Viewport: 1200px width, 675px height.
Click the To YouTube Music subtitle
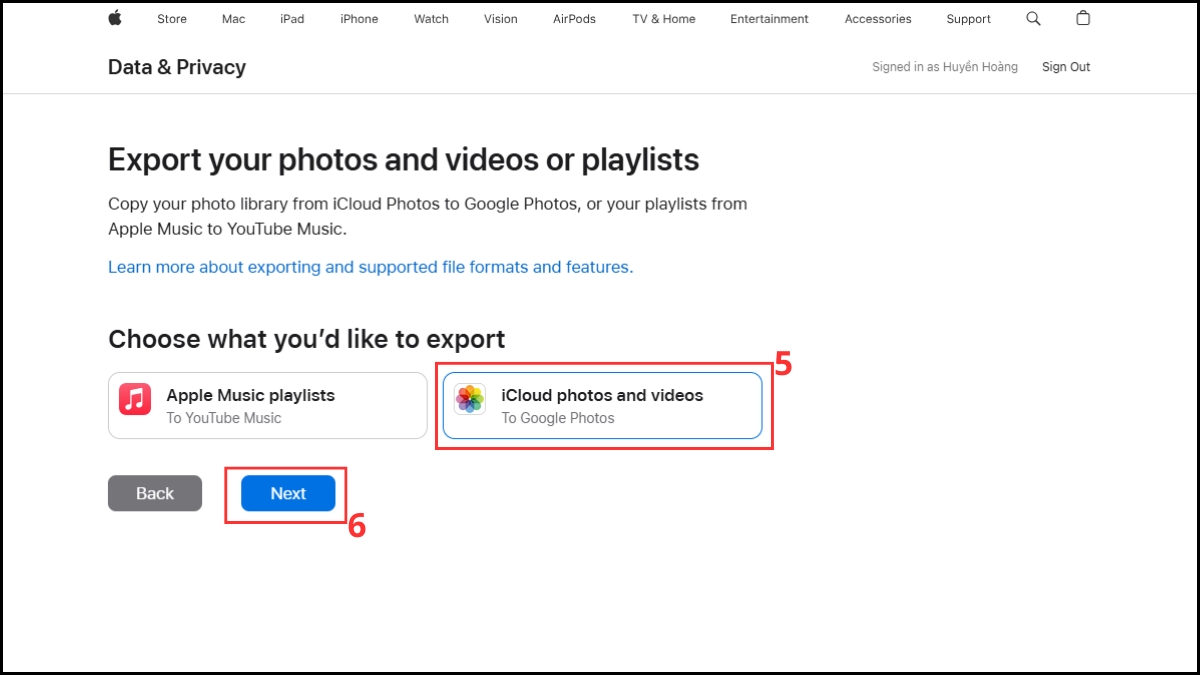click(224, 418)
